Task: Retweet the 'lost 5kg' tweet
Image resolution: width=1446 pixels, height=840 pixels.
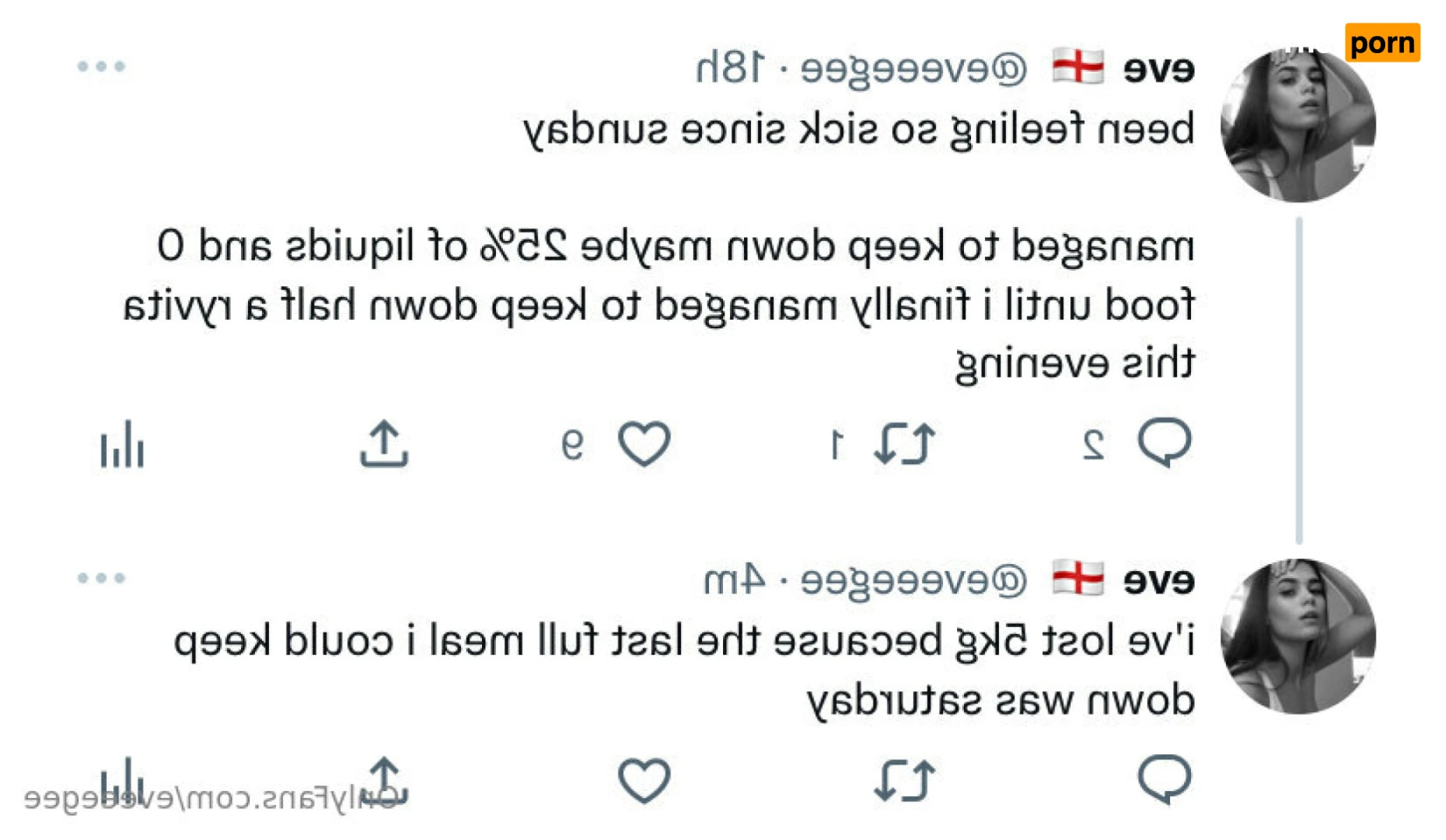Action: 903,780
